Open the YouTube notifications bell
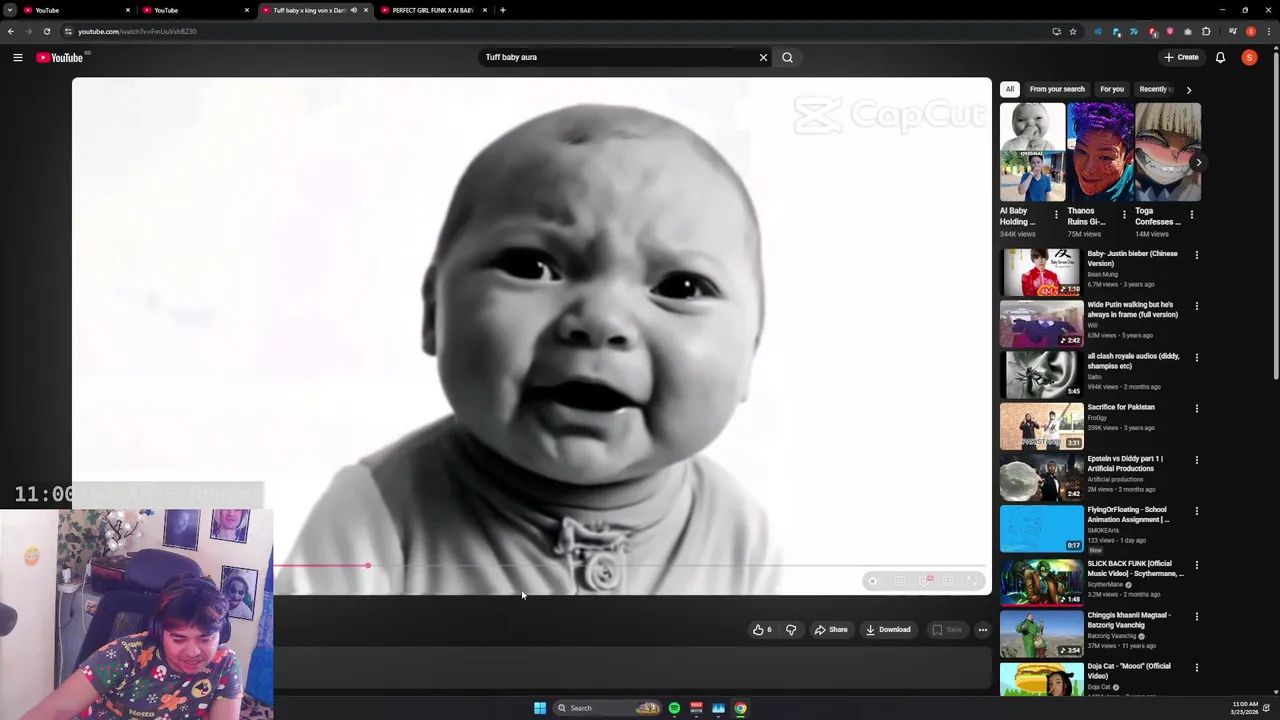 [x=1220, y=58]
